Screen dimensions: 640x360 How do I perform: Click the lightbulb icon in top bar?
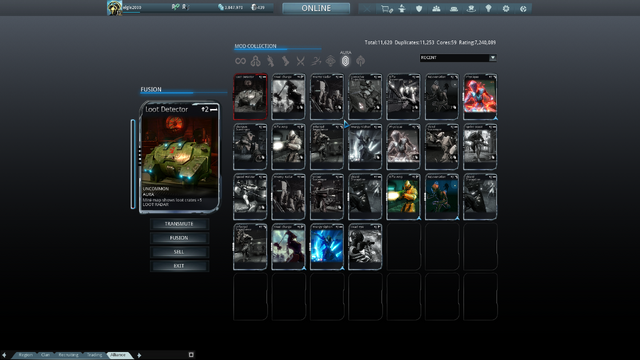click(x=488, y=9)
